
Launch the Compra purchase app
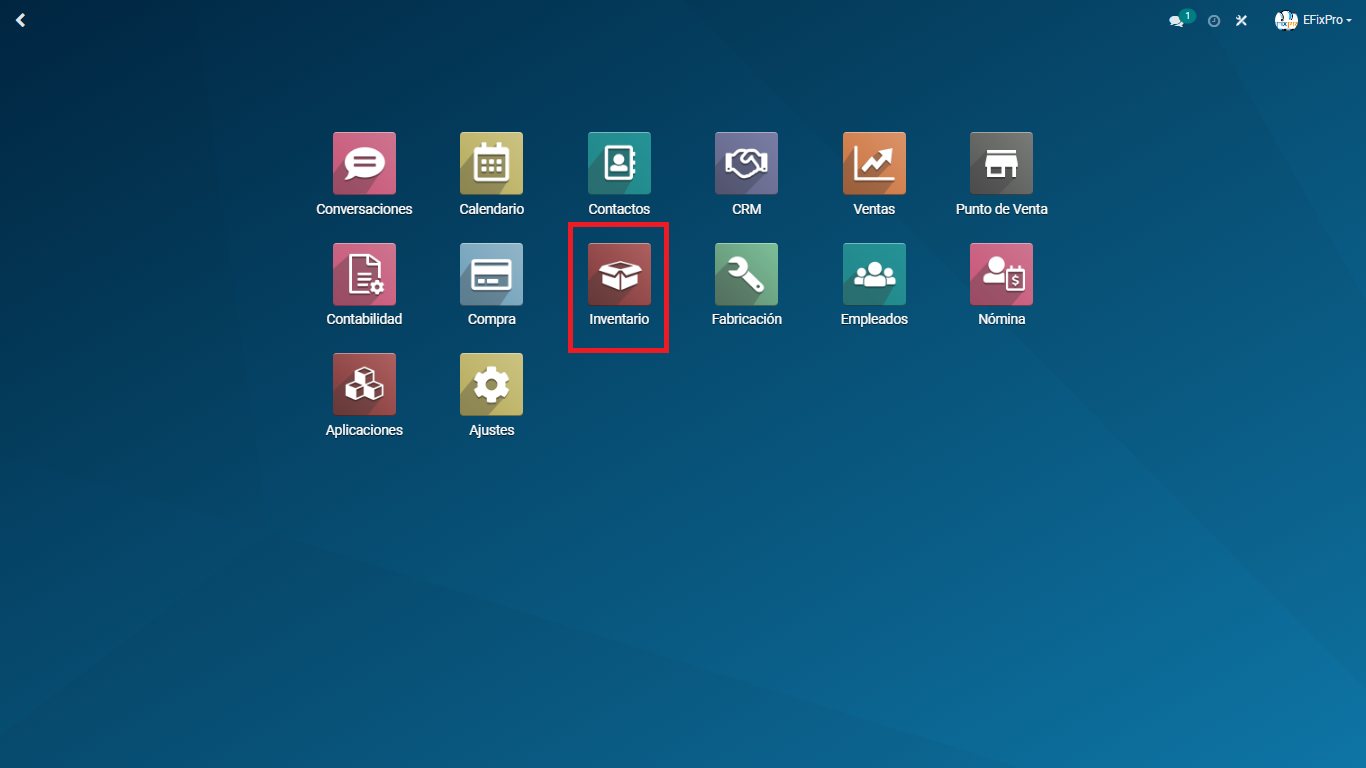(491, 274)
